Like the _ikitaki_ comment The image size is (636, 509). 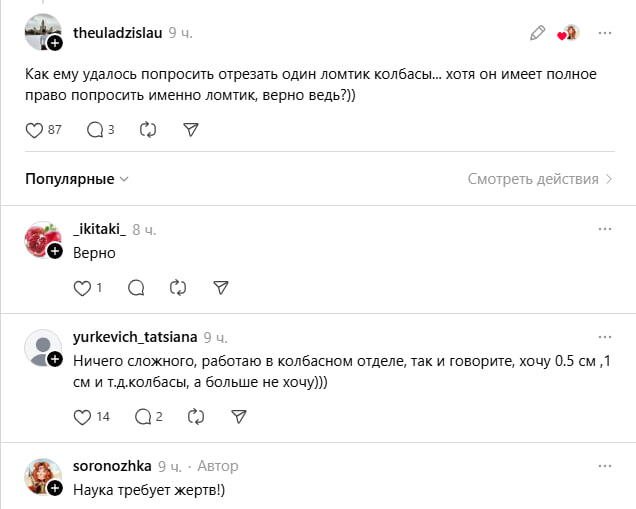click(x=82, y=288)
